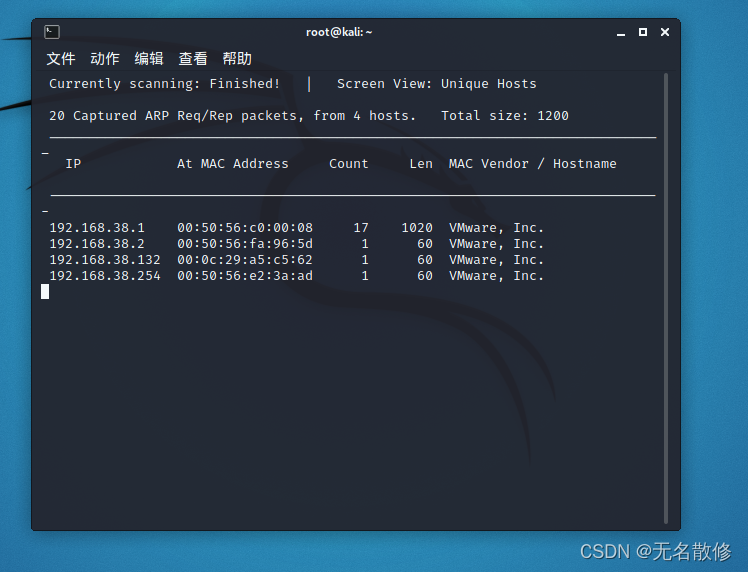Open the 文件 menu
The height and width of the screenshot is (572, 748).
(61, 58)
